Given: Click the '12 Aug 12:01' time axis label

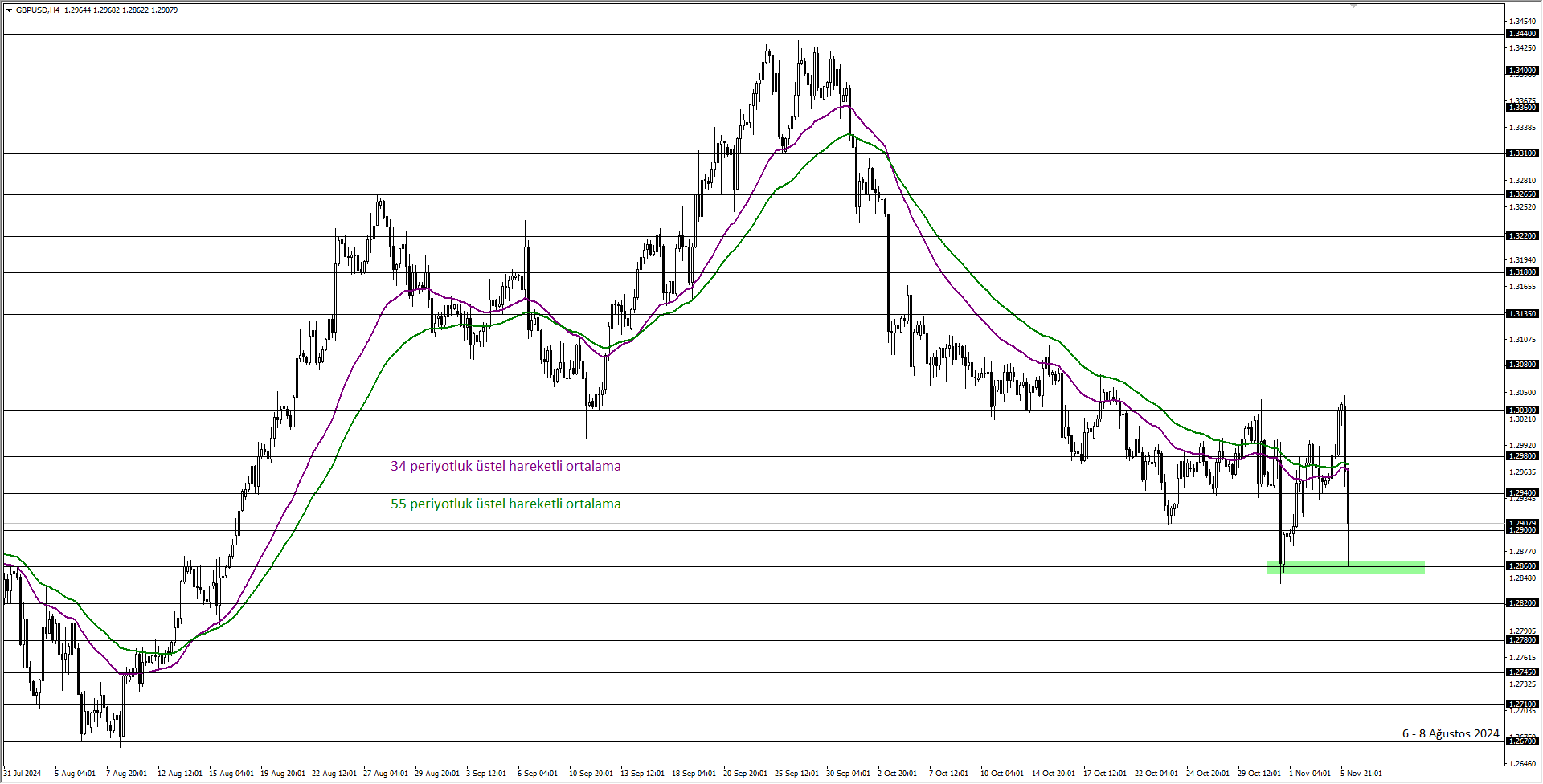Looking at the screenshot, I should click(179, 774).
